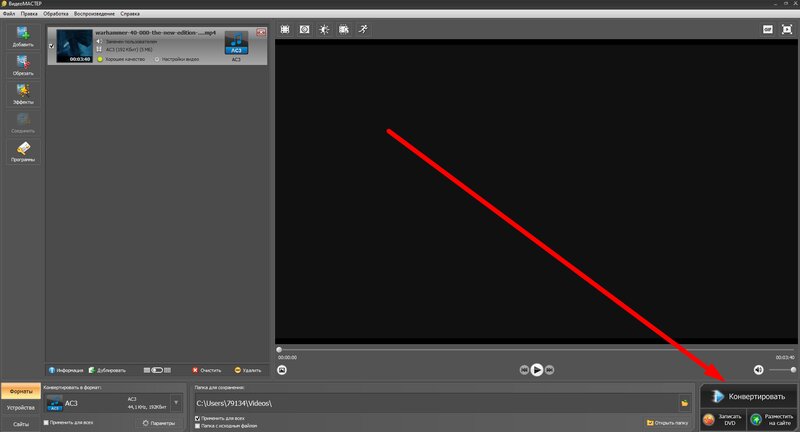The image size is (800, 432).
Task: Open Настройки видео on the file row
Action: (x=177, y=59)
